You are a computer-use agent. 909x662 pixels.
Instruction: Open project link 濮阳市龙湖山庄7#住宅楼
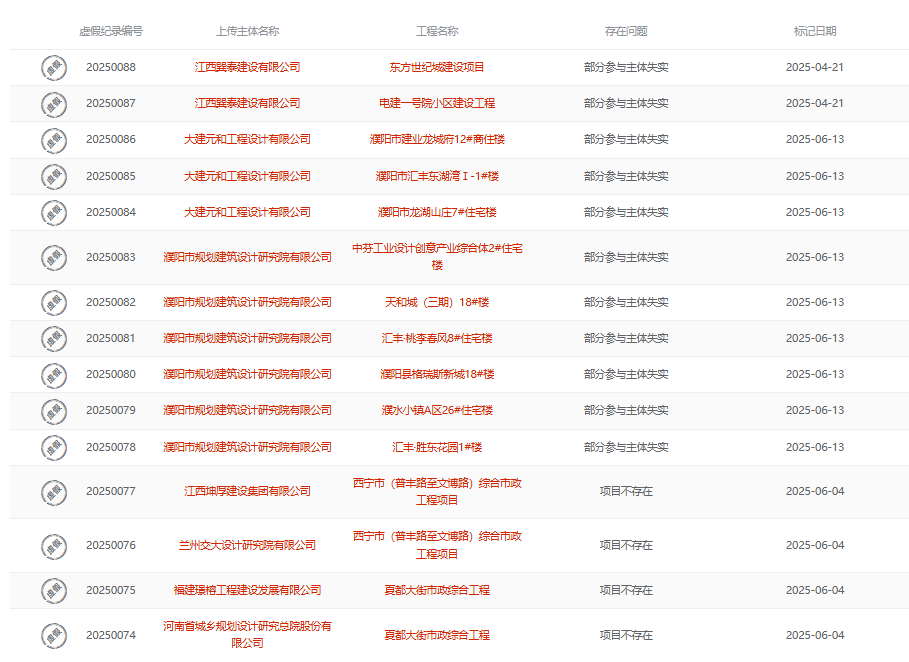coord(437,212)
